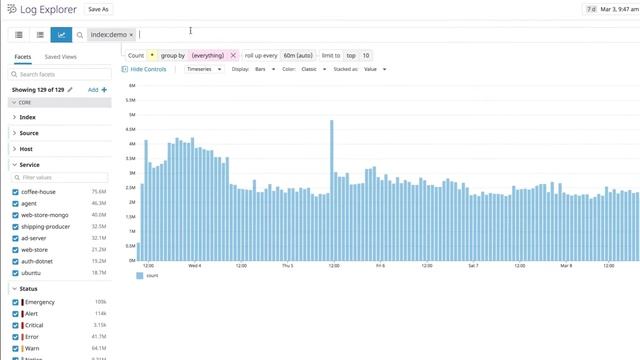Viewport: 640px width, 360px height.
Task: Click the limit value 10
Action: click(366, 56)
